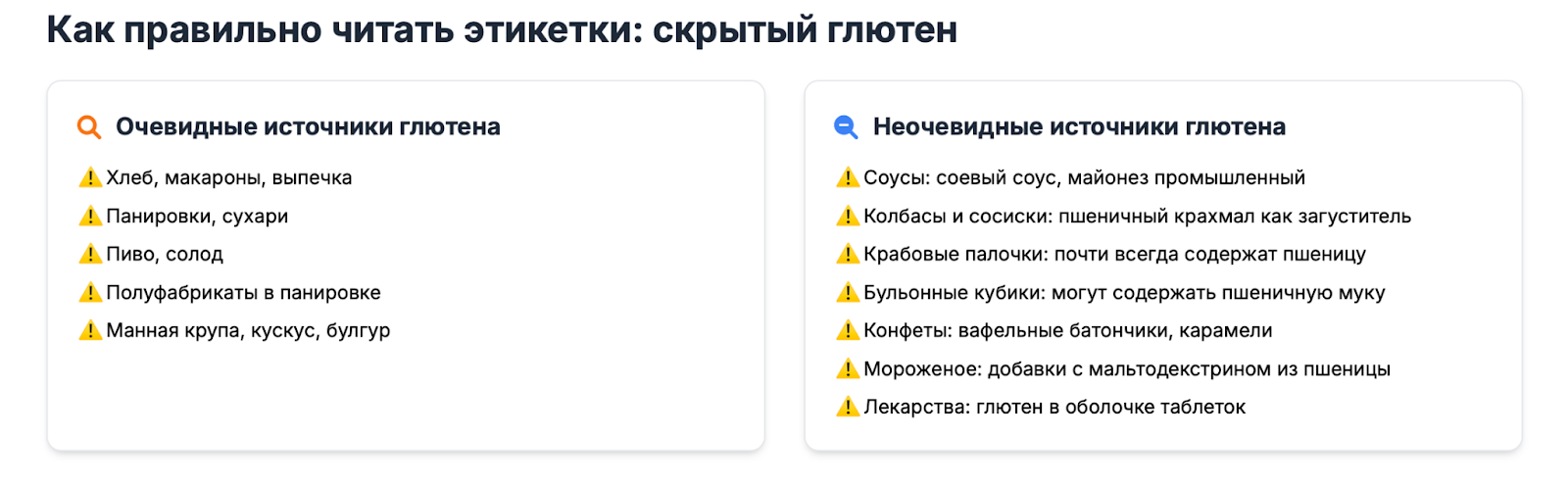Click warning icon beside Лекарства item
This screenshot has width=1568, height=487.
[848, 408]
